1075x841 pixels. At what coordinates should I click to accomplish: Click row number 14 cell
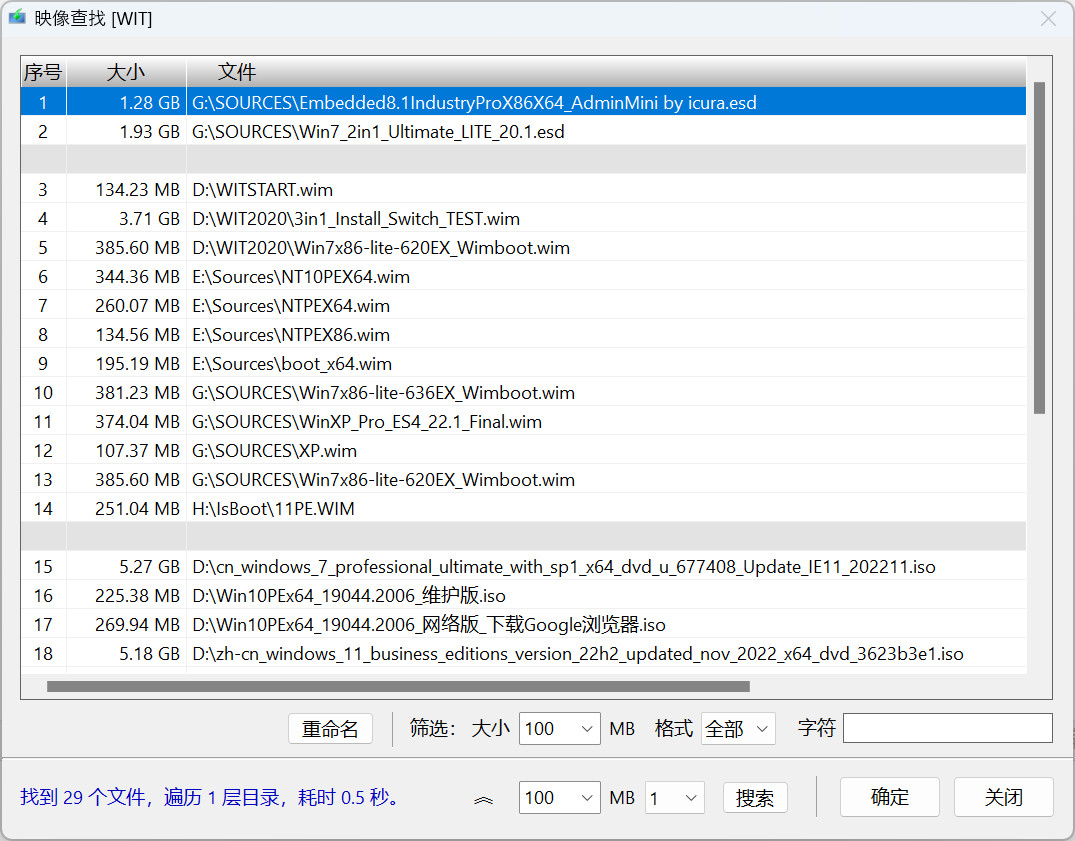tap(43, 509)
